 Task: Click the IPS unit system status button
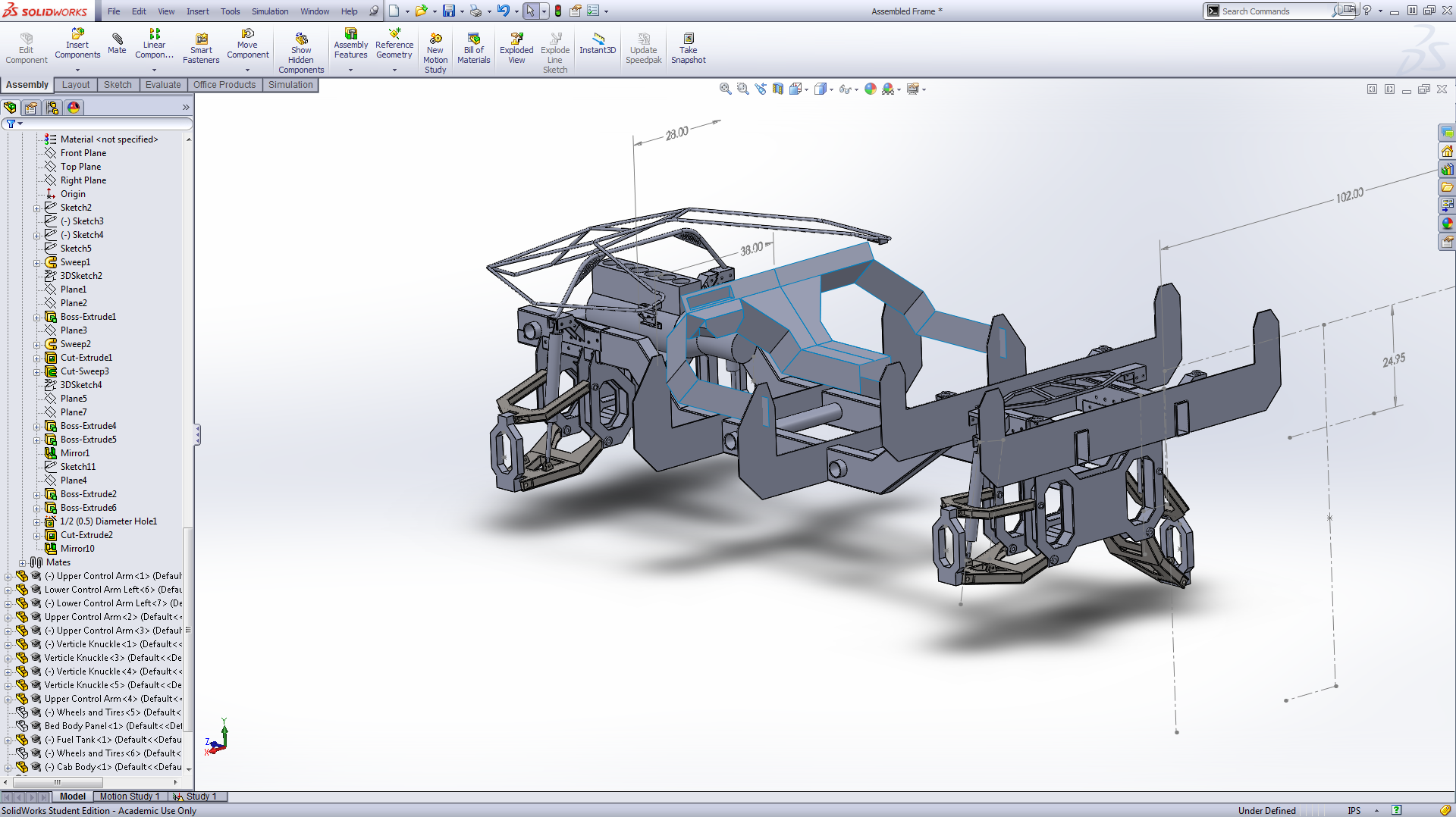pos(1354,810)
